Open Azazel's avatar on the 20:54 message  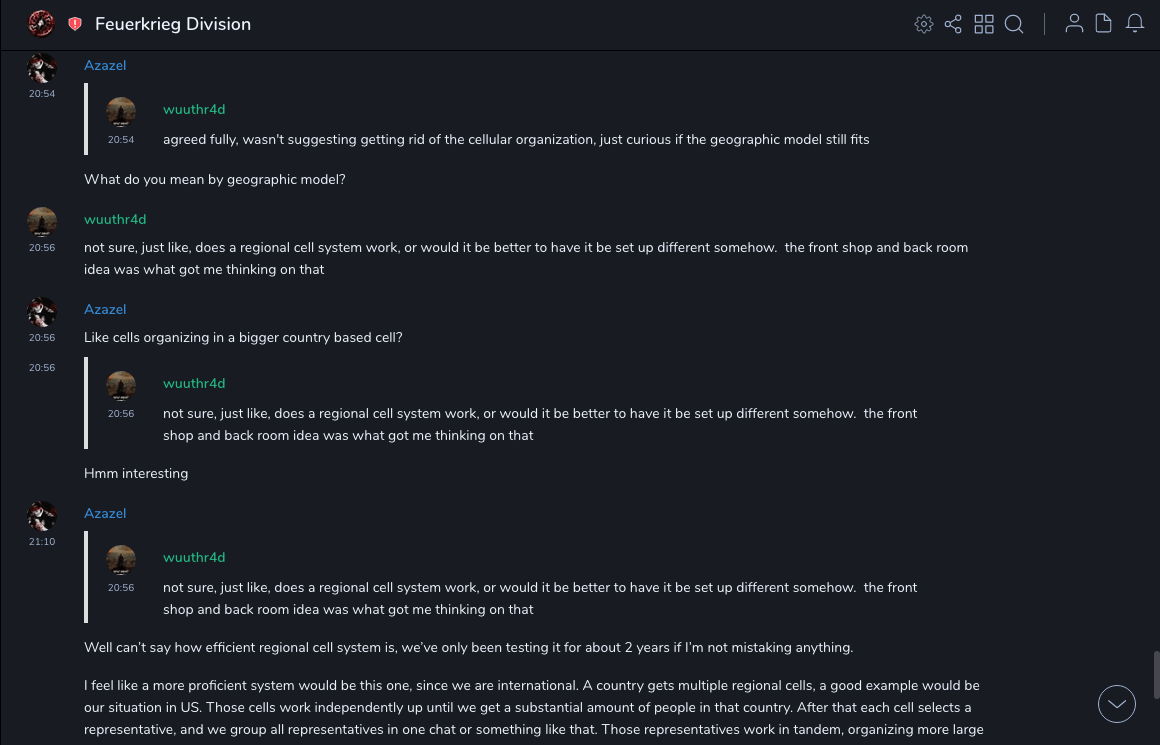point(42,69)
